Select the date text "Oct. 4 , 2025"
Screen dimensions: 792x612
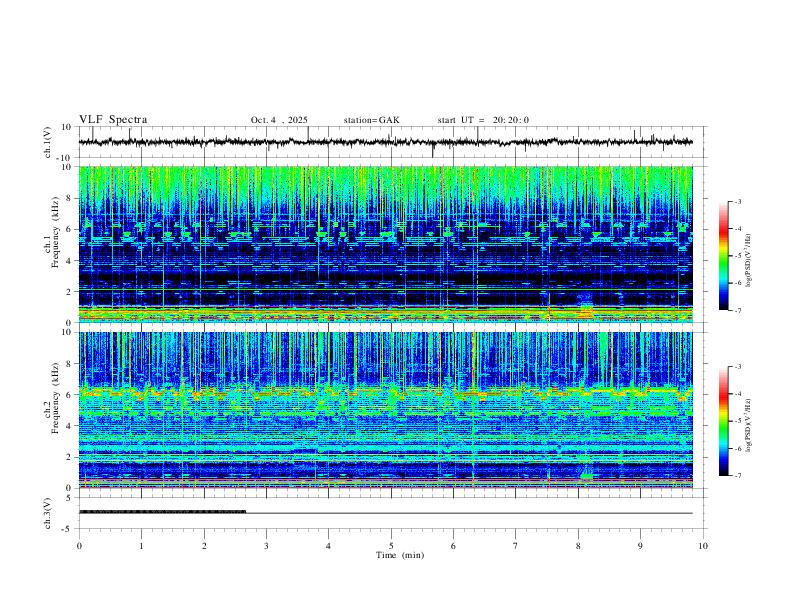(x=279, y=120)
